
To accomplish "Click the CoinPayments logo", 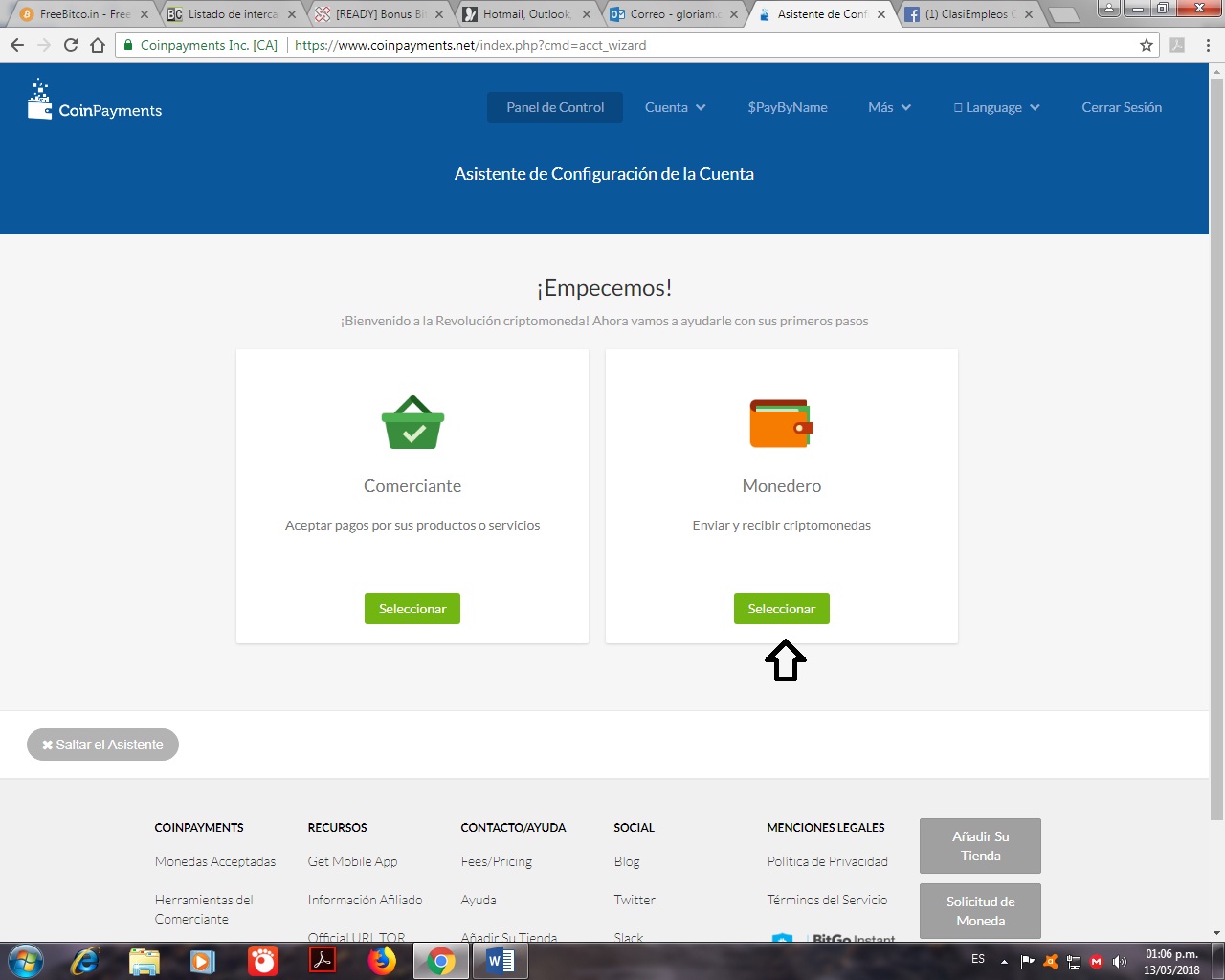I will pyautogui.click(x=95, y=100).
